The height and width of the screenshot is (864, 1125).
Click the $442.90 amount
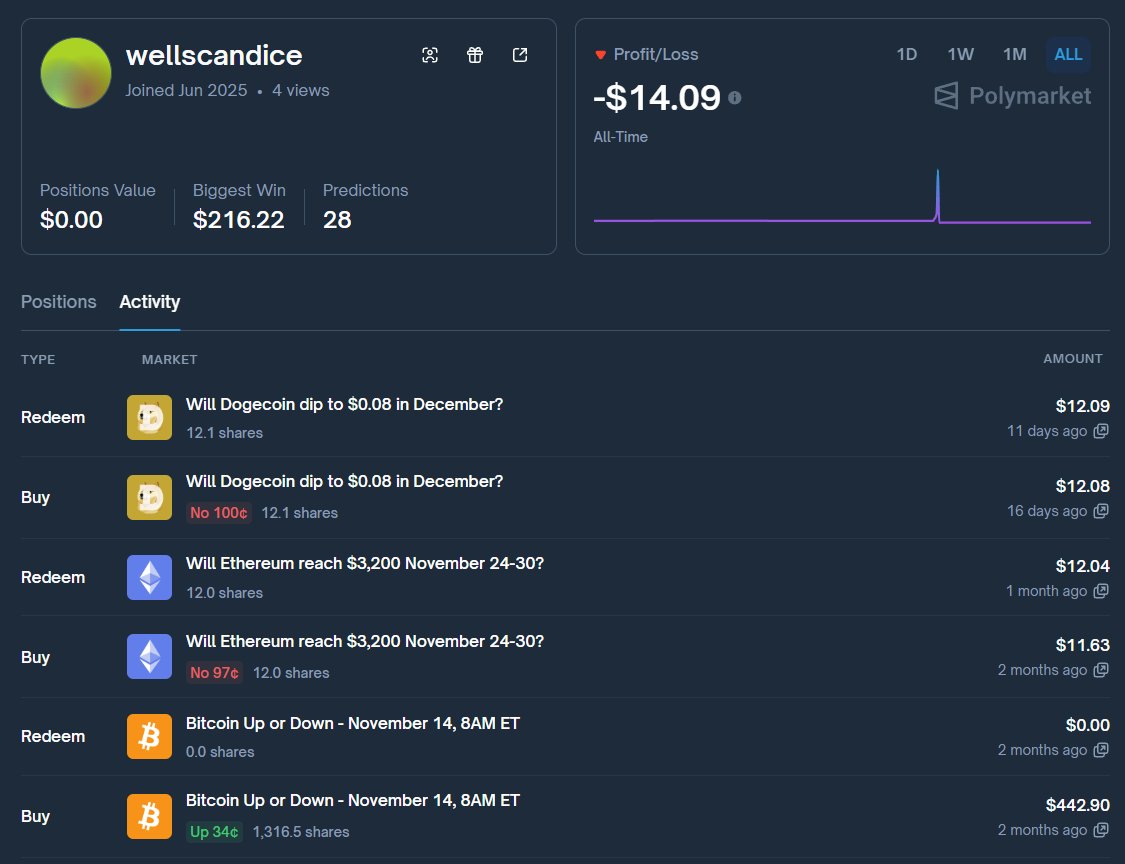(x=1078, y=805)
